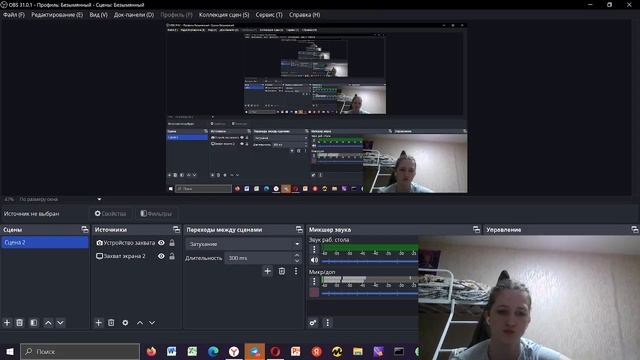The width and height of the screenshot is (640, 360).
Task: Open File Explorer from the taskbar
Action: point(358,351)
